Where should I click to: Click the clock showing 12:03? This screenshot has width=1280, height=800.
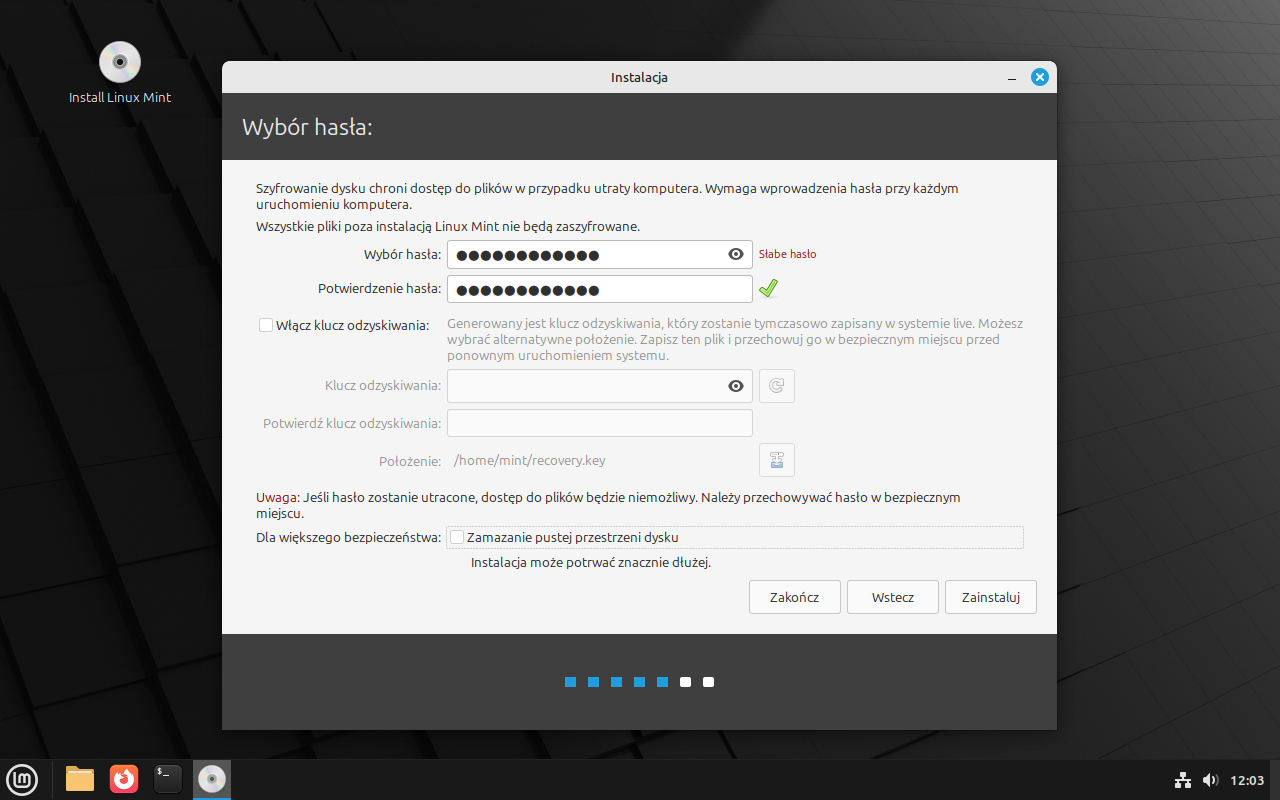[1247, 780]
